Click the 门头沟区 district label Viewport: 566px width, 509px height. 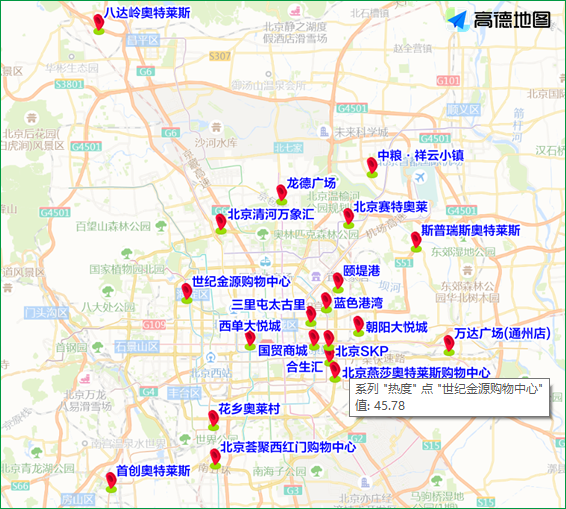point(46,313)
